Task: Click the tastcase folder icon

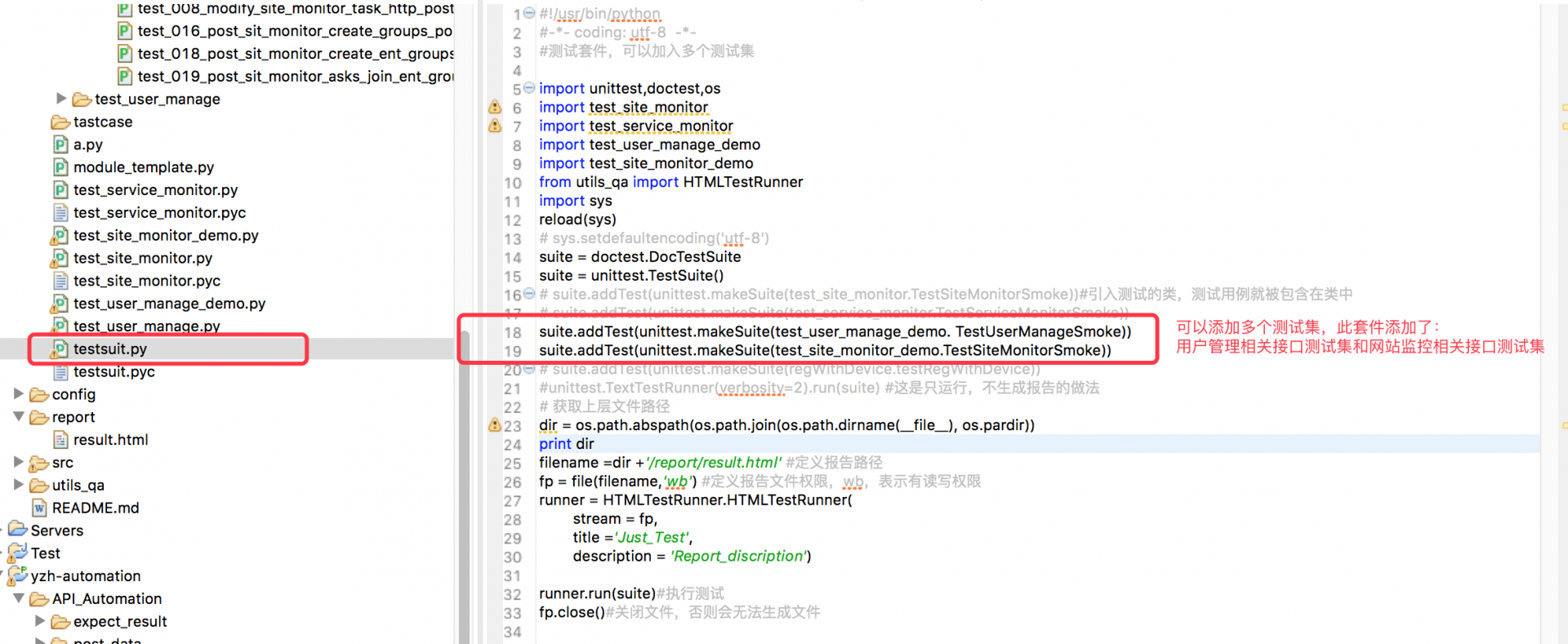Action: [60, 122]
